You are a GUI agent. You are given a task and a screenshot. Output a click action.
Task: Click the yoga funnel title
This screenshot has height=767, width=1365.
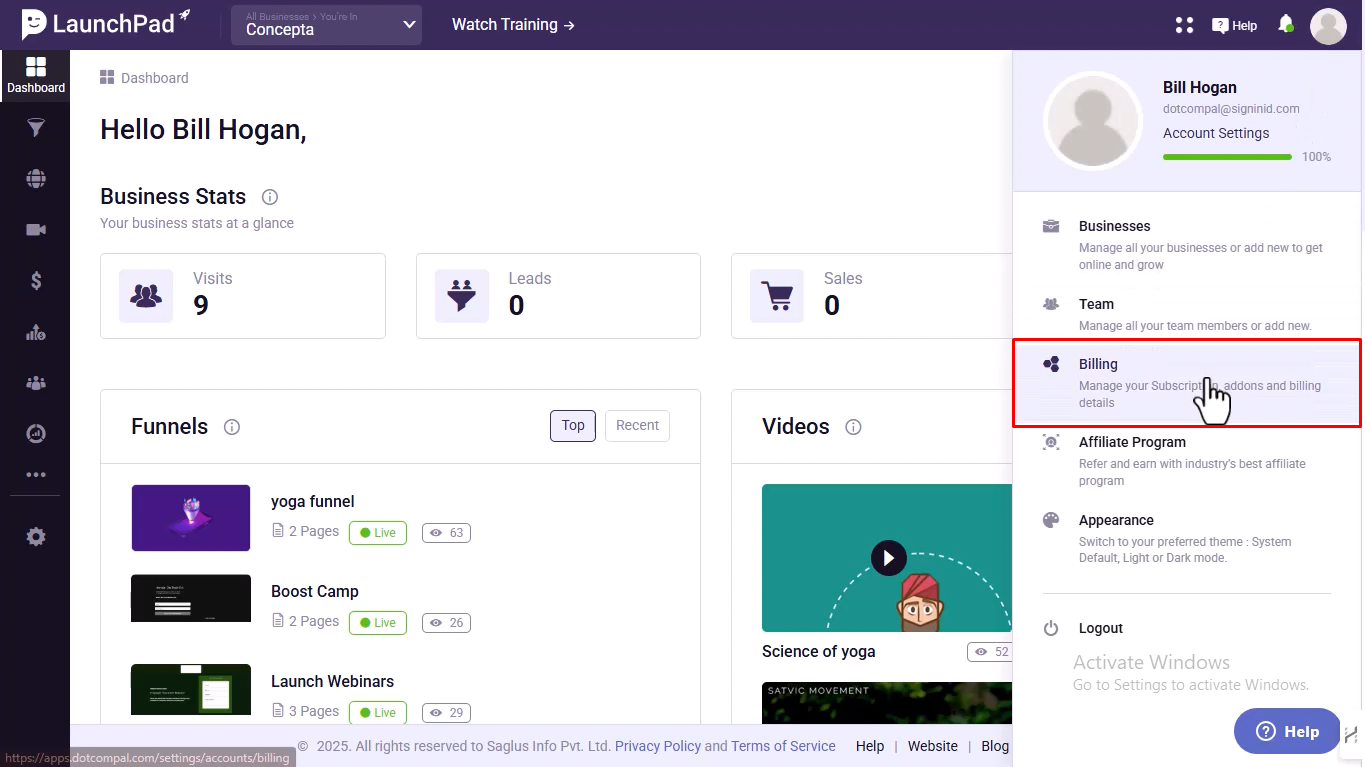[313, 501]
